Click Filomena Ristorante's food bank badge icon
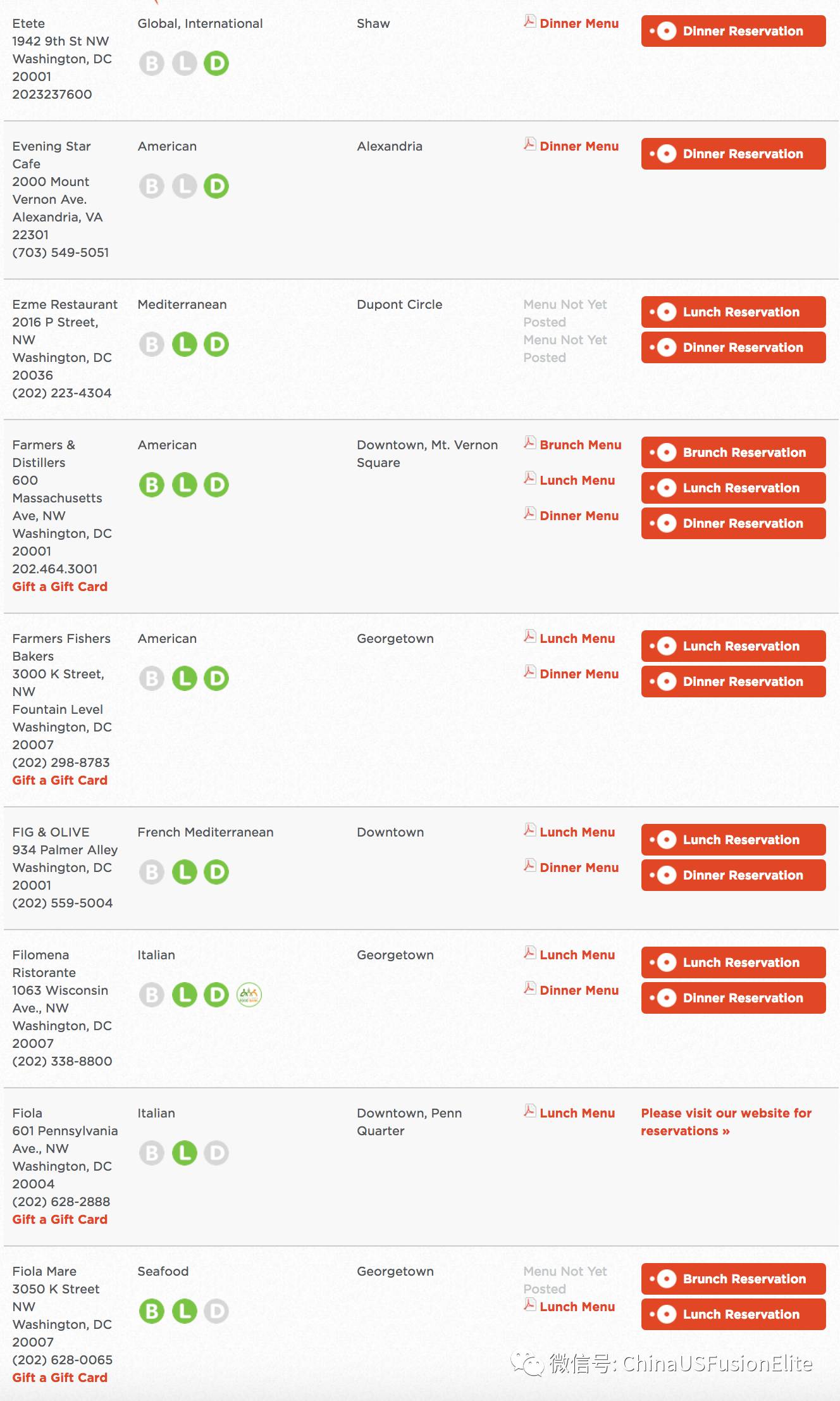Screen dimensions: 840x1401 (x=249, y=995)
